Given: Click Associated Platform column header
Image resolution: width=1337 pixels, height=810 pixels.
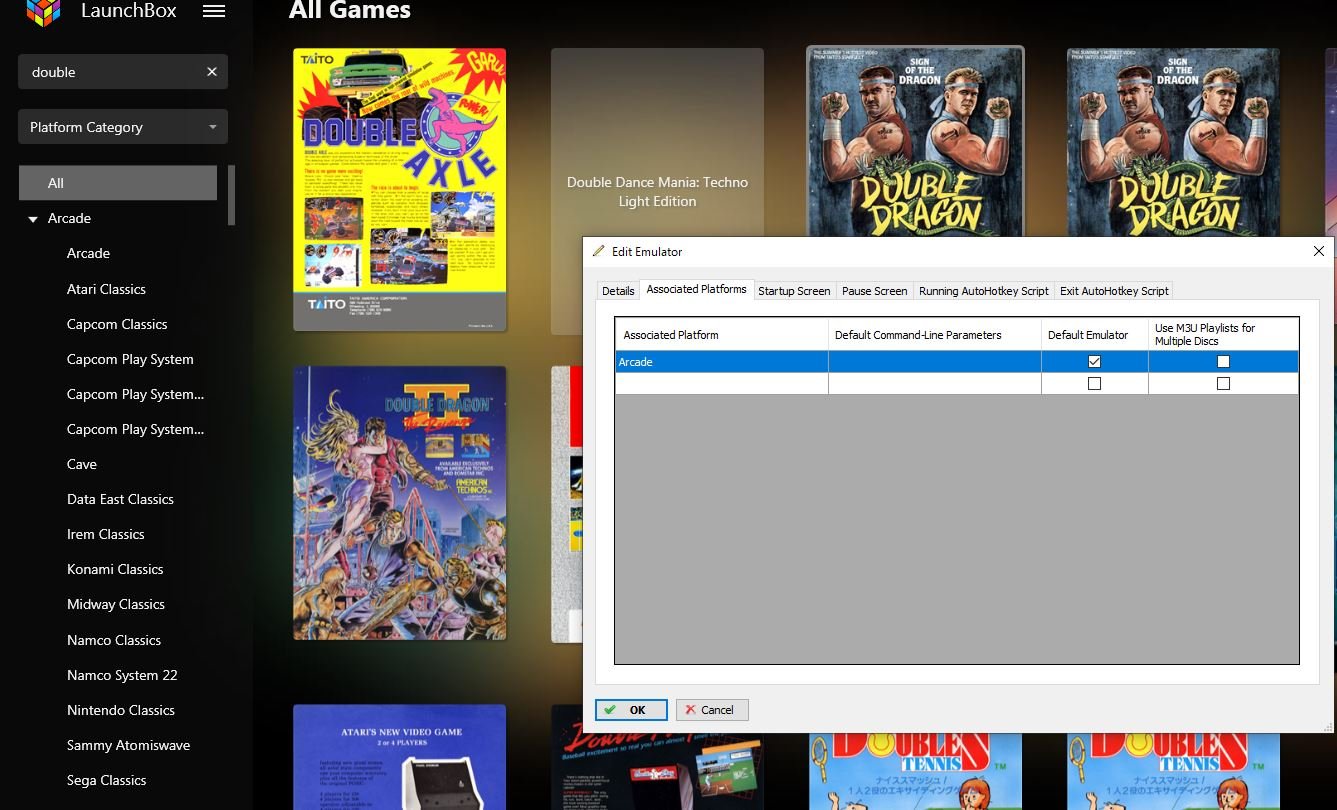Looking at the screenshot, I should click(722, 335).
